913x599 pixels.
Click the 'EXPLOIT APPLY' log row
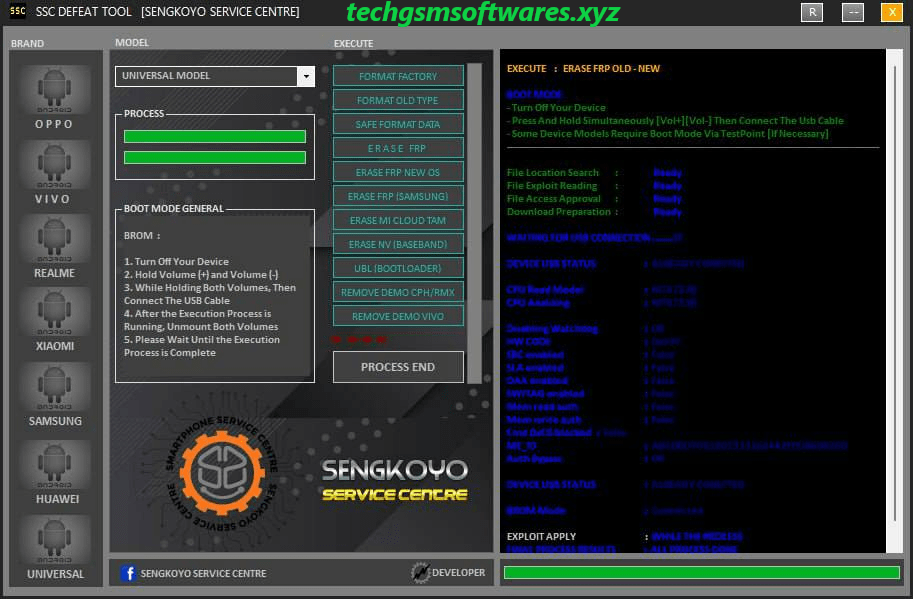(625, 536)
